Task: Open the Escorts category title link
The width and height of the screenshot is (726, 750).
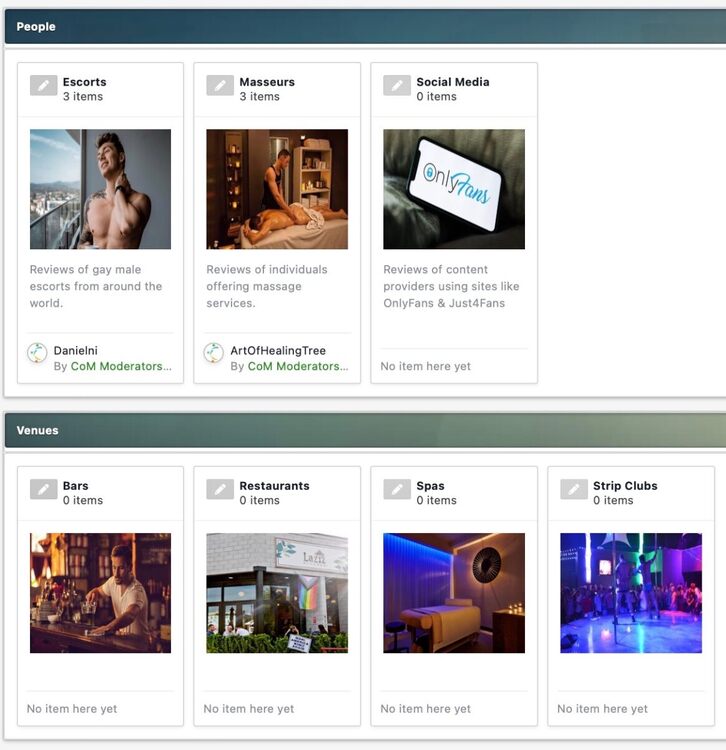Action: click(x=84, y=82)
